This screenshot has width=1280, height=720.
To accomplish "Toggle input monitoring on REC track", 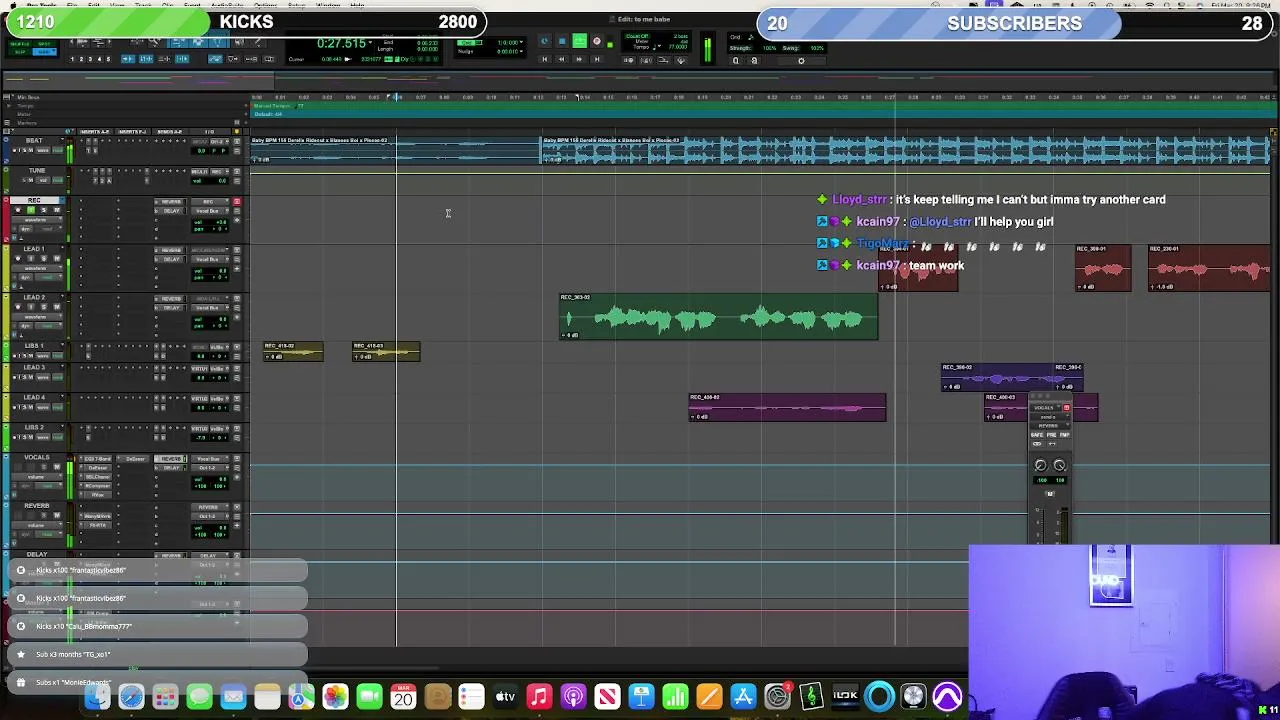I will pyautogui.click(x=31, y=210).
